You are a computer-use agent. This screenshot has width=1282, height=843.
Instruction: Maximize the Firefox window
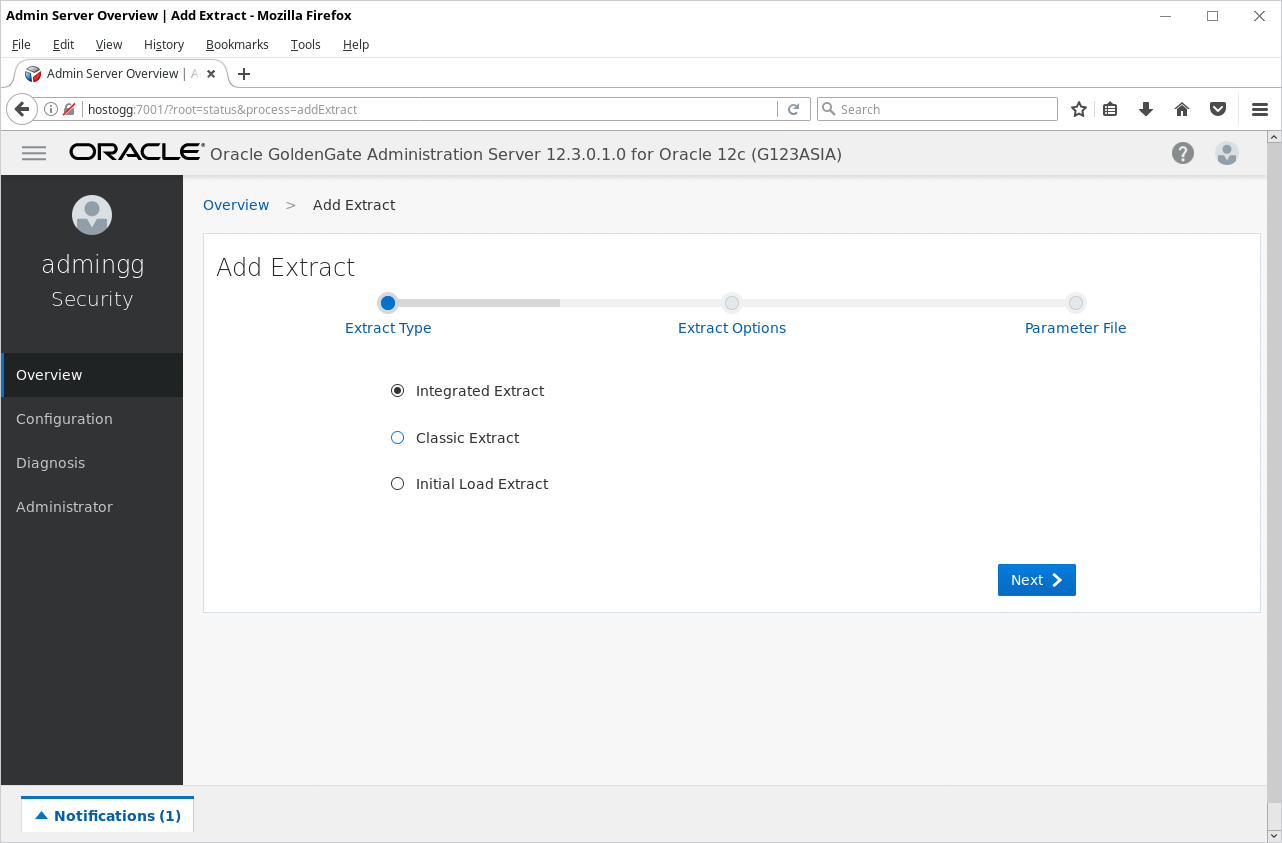point(1212,15)
